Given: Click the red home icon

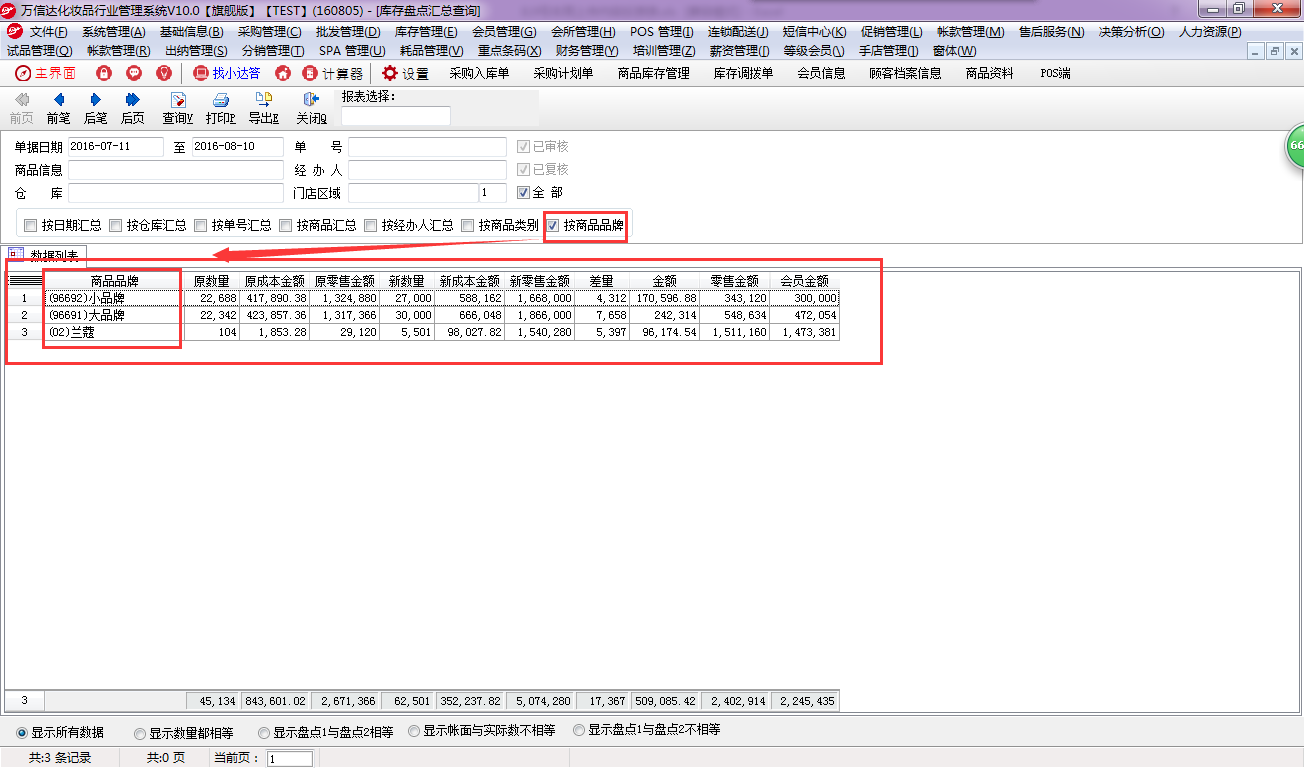Looking at the screenshot, I should pos(283,73).
